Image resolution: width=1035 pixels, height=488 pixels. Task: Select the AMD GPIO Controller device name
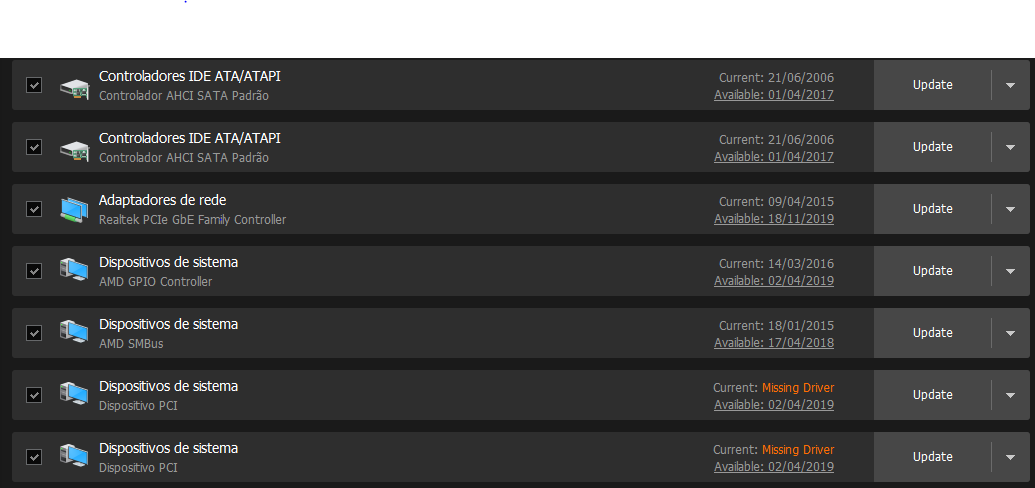[156, 282]
